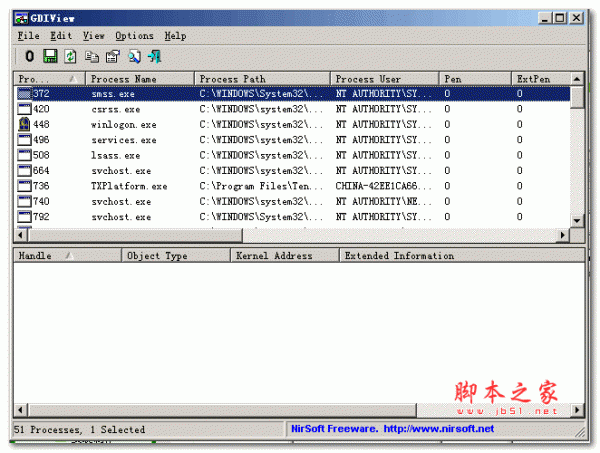Sort by the Pro... process ID column
The height and width of the screenshot is (453, 600).
tap(49, 79)
